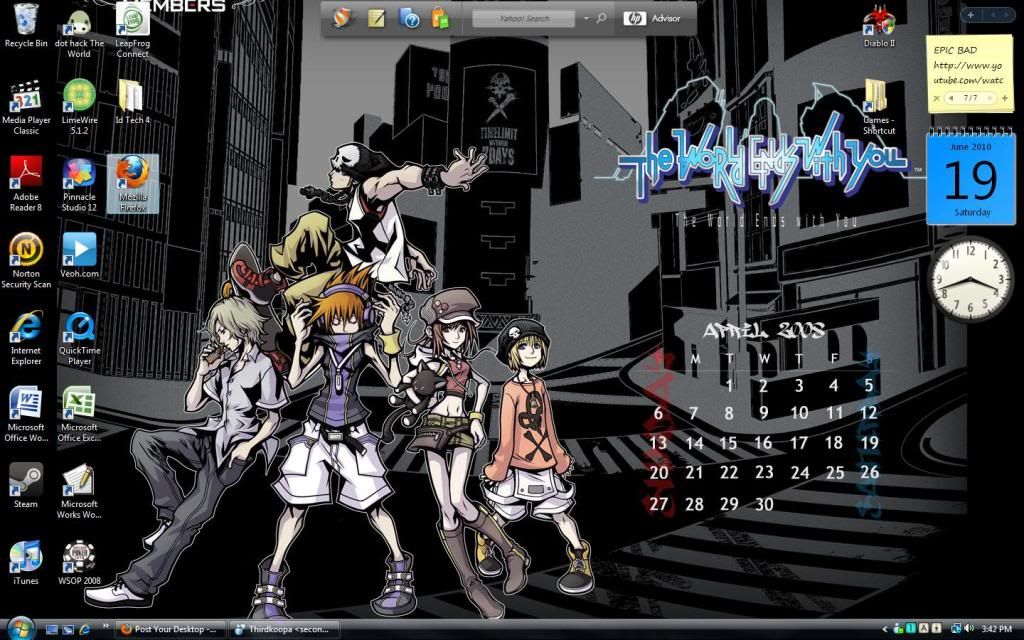Select the Microsoft Office Excel shortcut
The image size is (1024, 640).
pos(79,415)
